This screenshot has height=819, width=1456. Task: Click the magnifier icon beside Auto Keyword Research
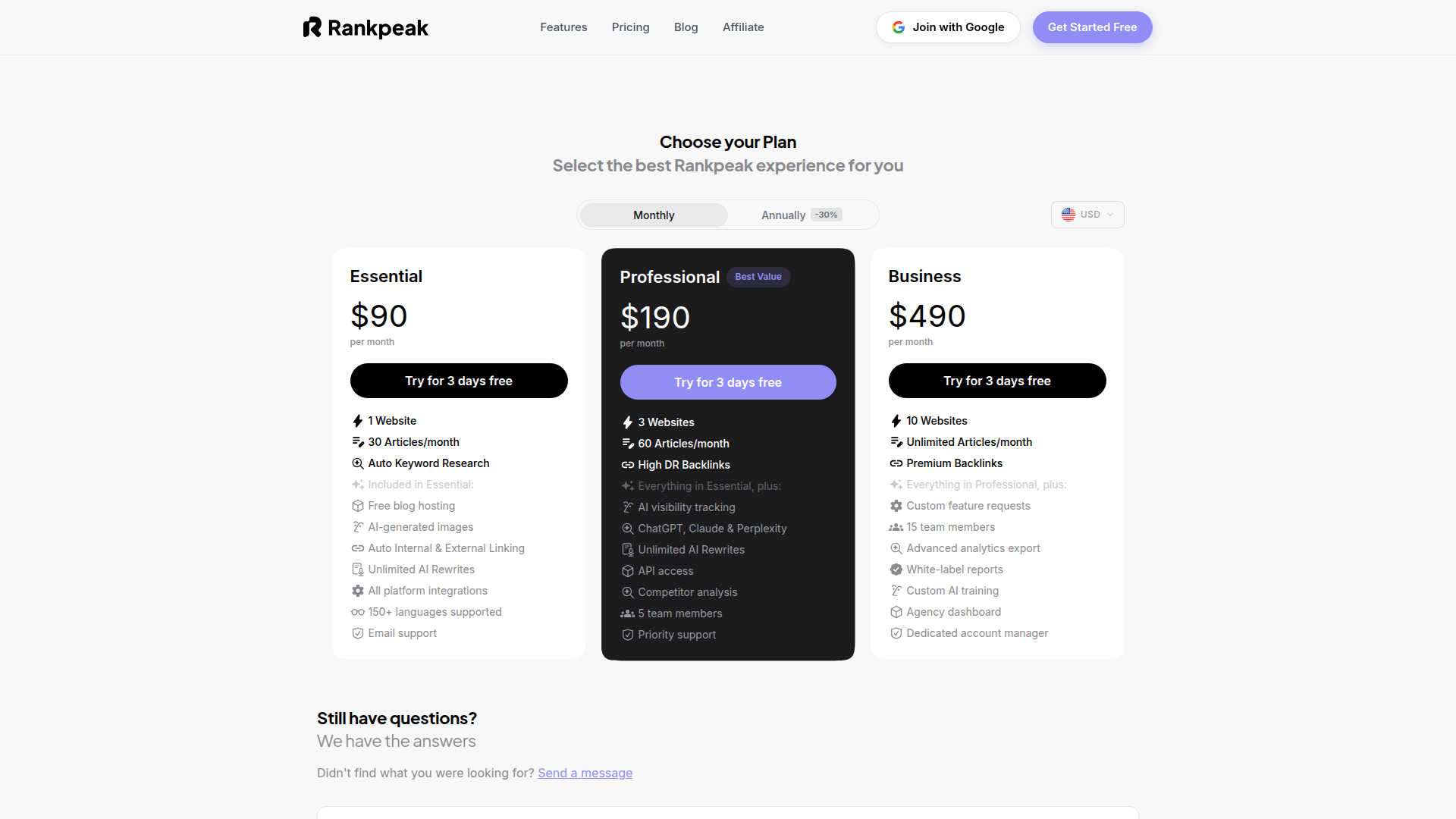point(356,463)
